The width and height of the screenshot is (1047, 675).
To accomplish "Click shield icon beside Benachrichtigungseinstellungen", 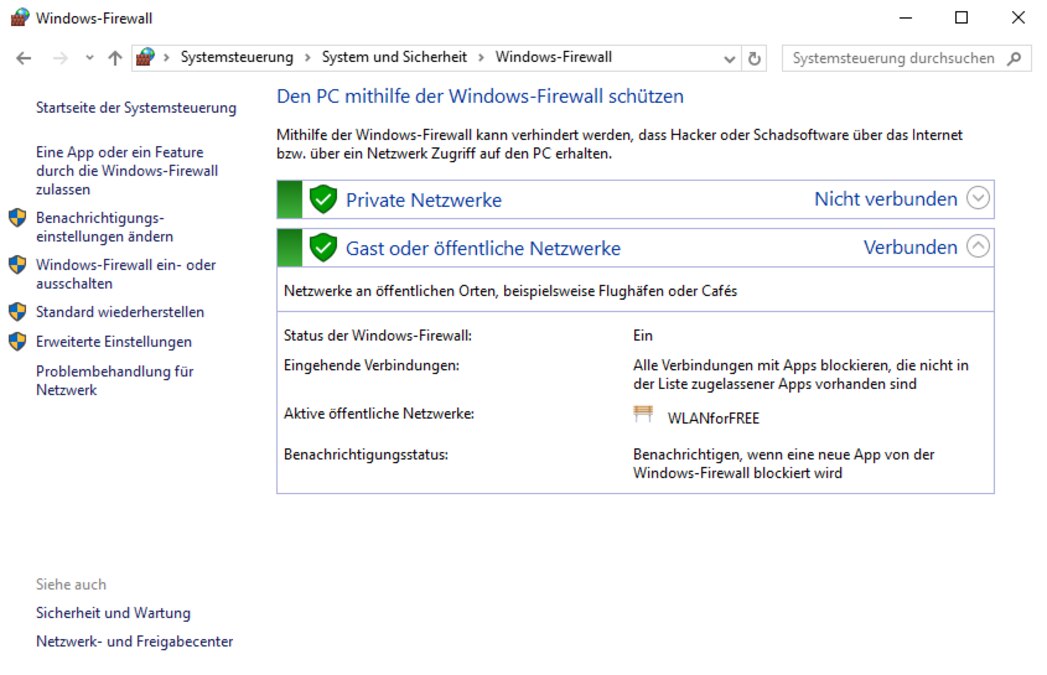I will click(x=17, y=218).
